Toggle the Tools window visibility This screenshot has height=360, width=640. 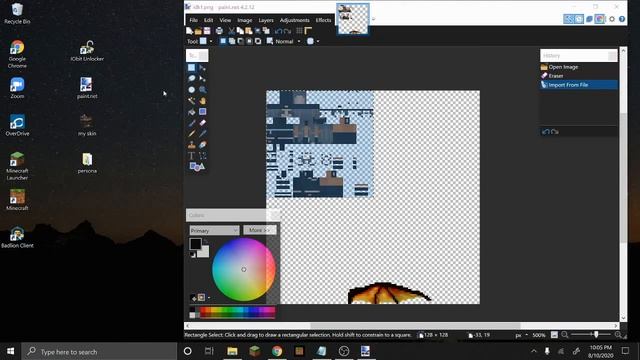pyautogui.click(x=569, y=19)
